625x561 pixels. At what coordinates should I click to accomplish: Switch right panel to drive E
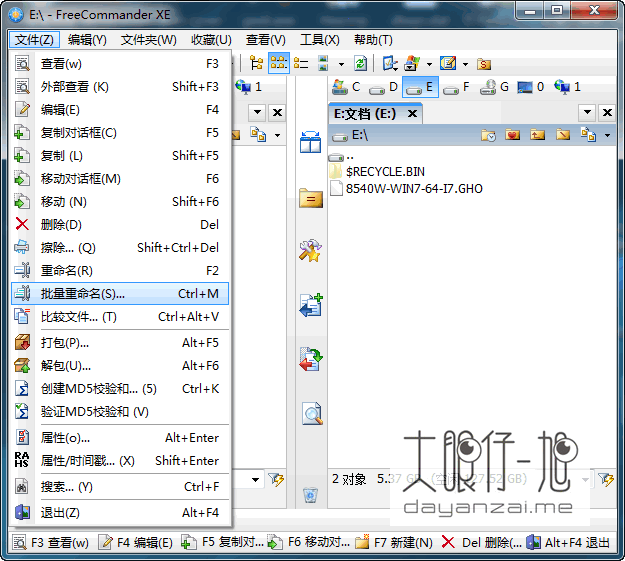tap(420, 87)
